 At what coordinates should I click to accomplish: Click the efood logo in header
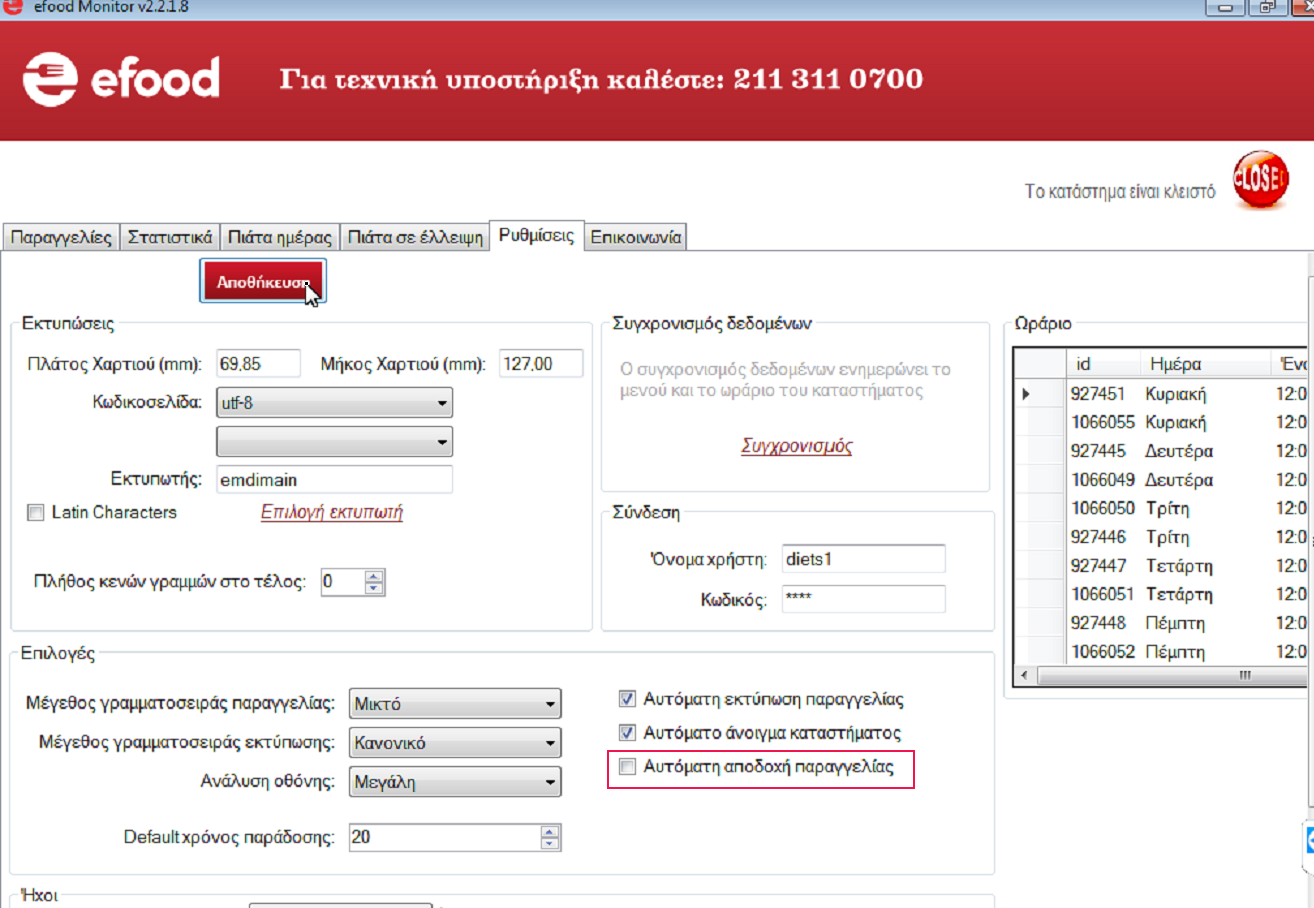tap(121, 79)
